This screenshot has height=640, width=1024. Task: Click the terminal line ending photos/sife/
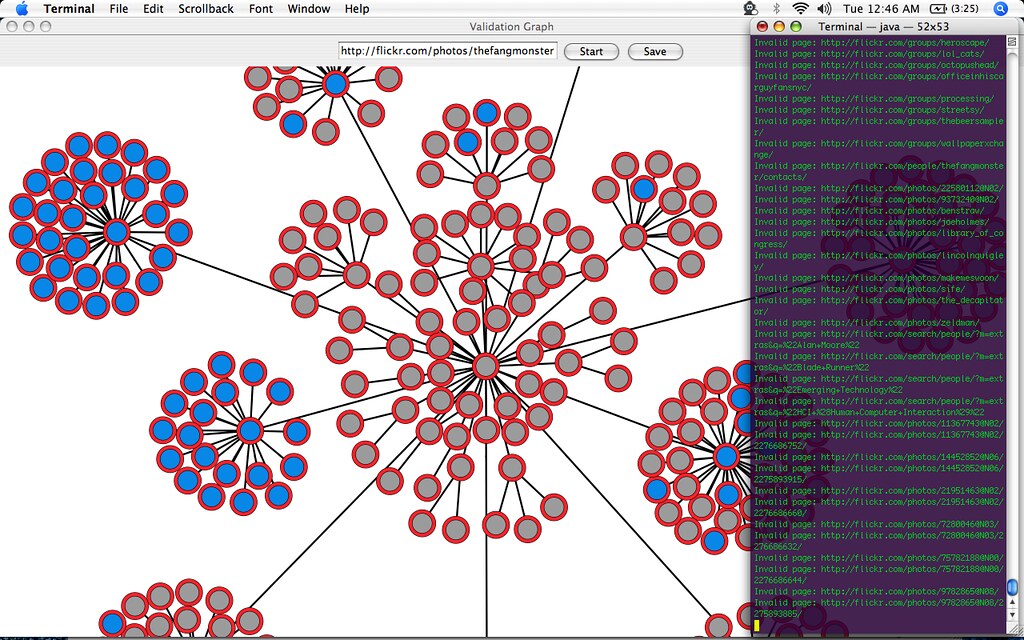860,289
